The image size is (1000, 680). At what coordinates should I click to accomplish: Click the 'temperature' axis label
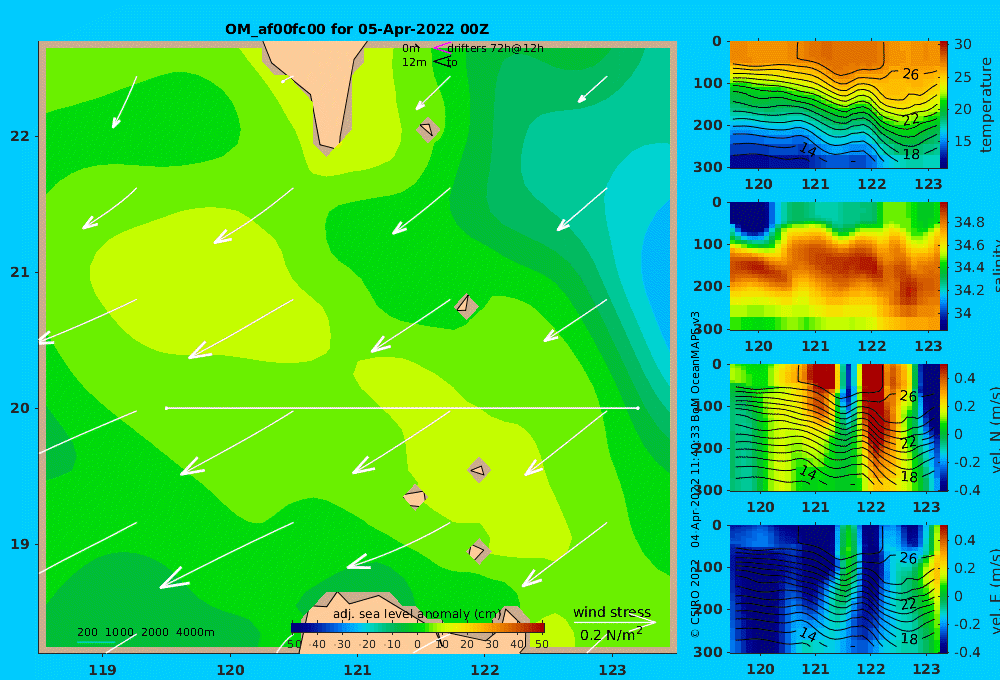pyautogui.click(x=986, y=105)
